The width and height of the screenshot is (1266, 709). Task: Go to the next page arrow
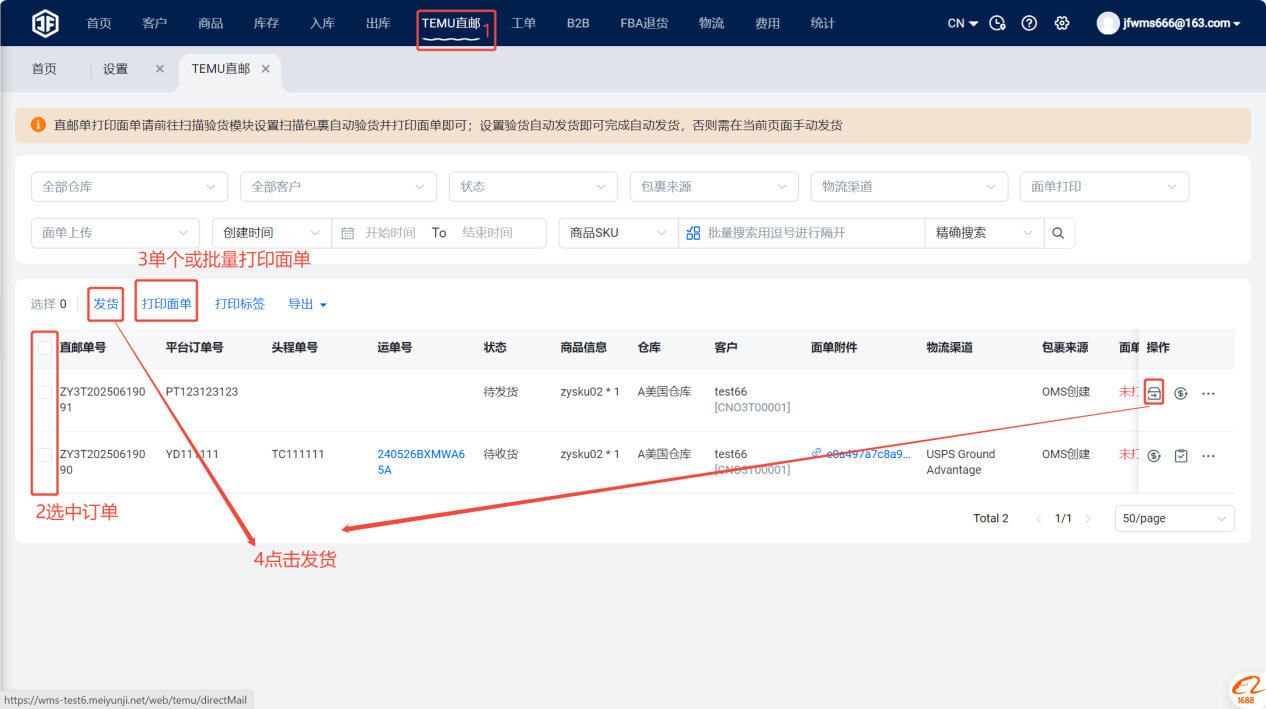pyautogui.click(x=1089, y=519)
